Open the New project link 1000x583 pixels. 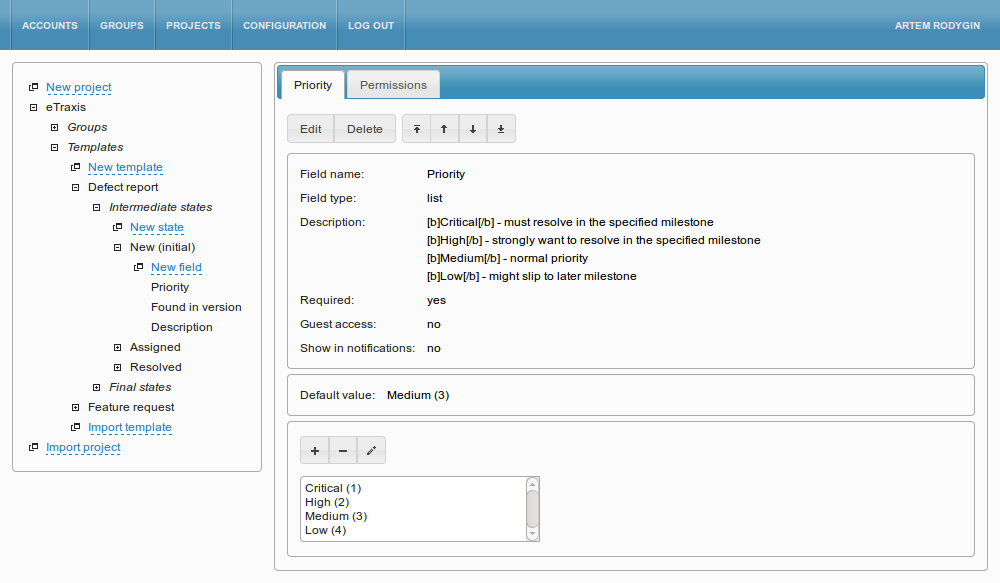78,87
